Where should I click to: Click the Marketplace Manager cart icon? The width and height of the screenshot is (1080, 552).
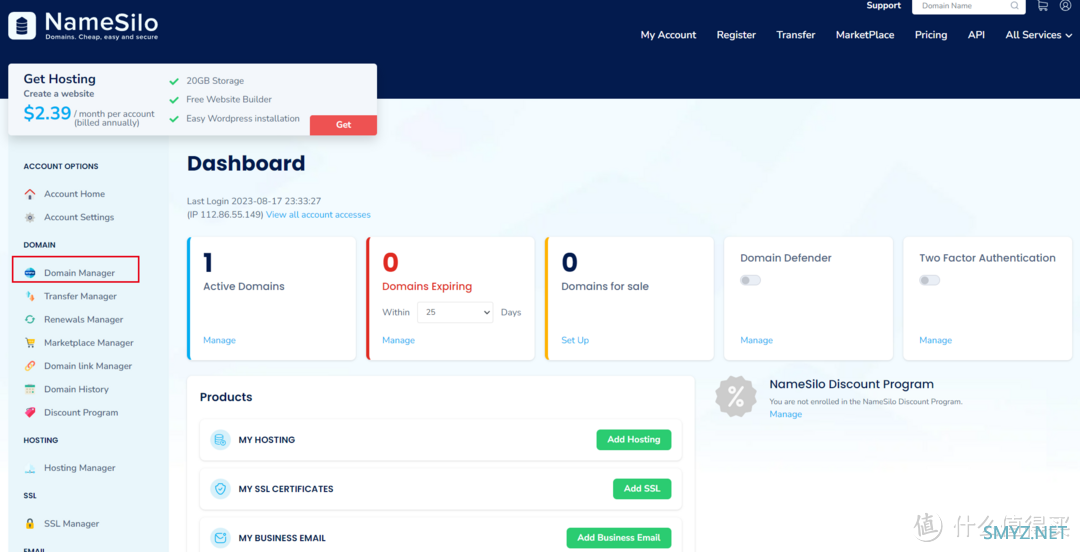[x=30, y=343]
